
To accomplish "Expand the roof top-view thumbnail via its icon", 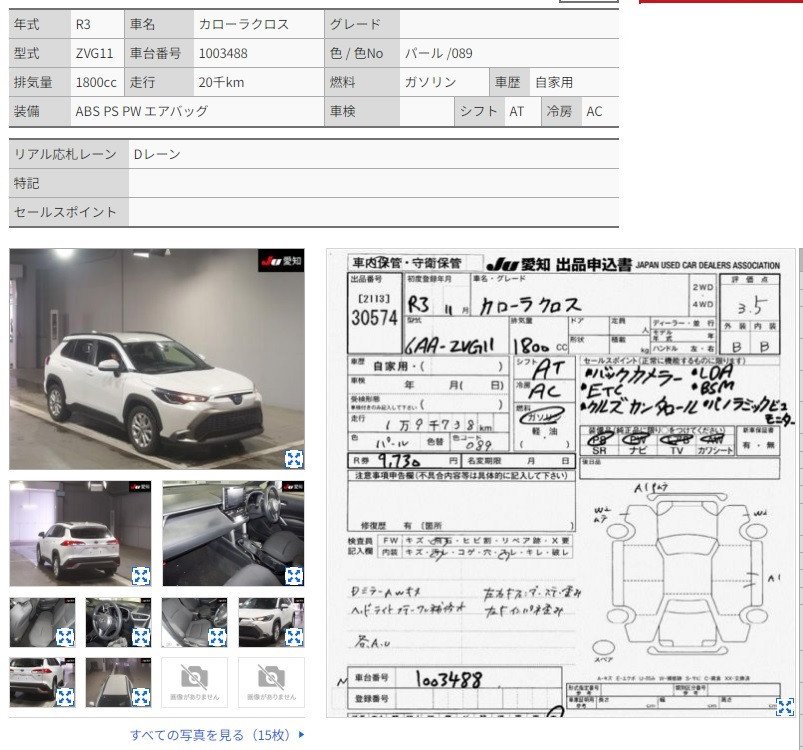I will tap(140, 697).
